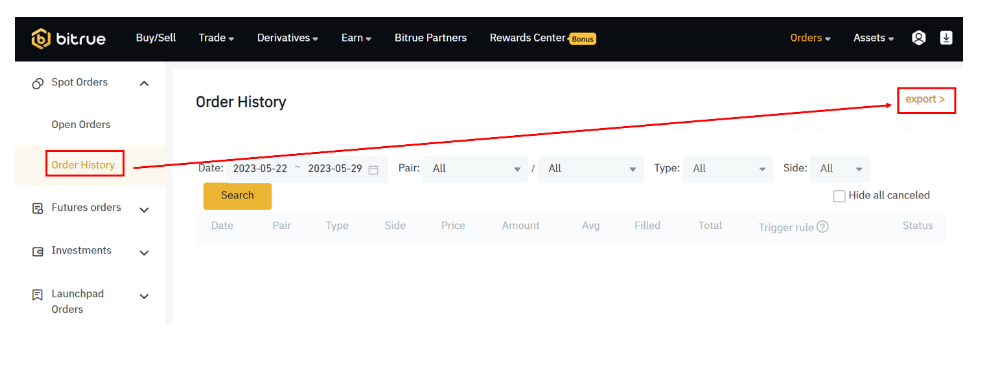Open the Assets menu

[x=873, y=38]
